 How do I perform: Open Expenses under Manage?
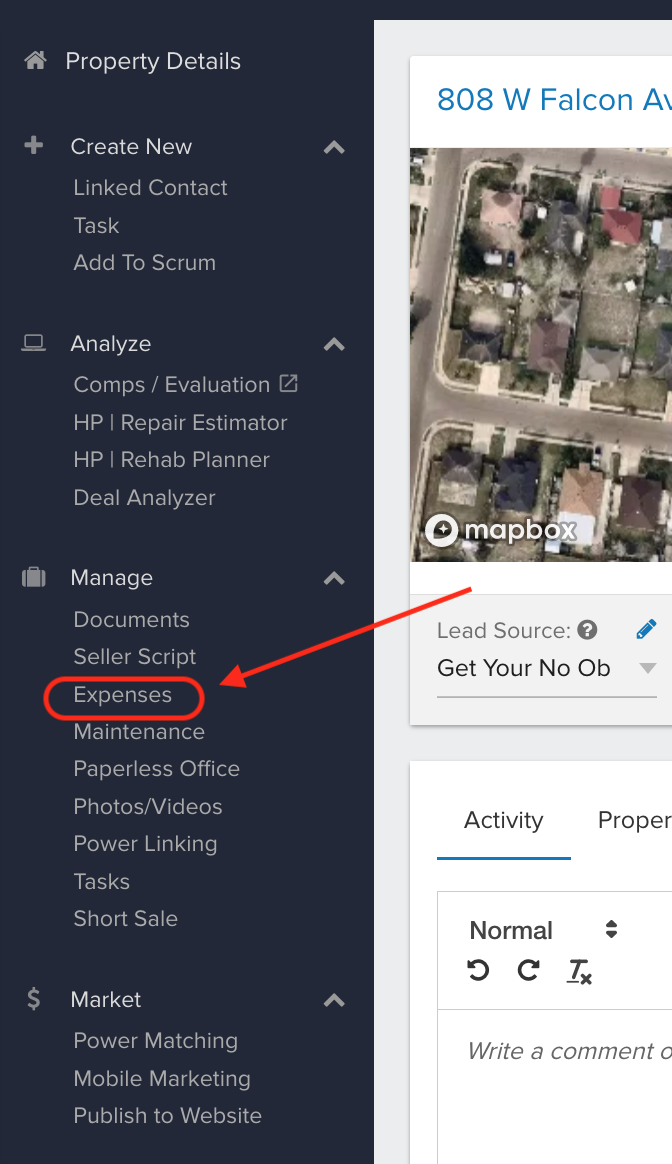[x=123, y=695]
